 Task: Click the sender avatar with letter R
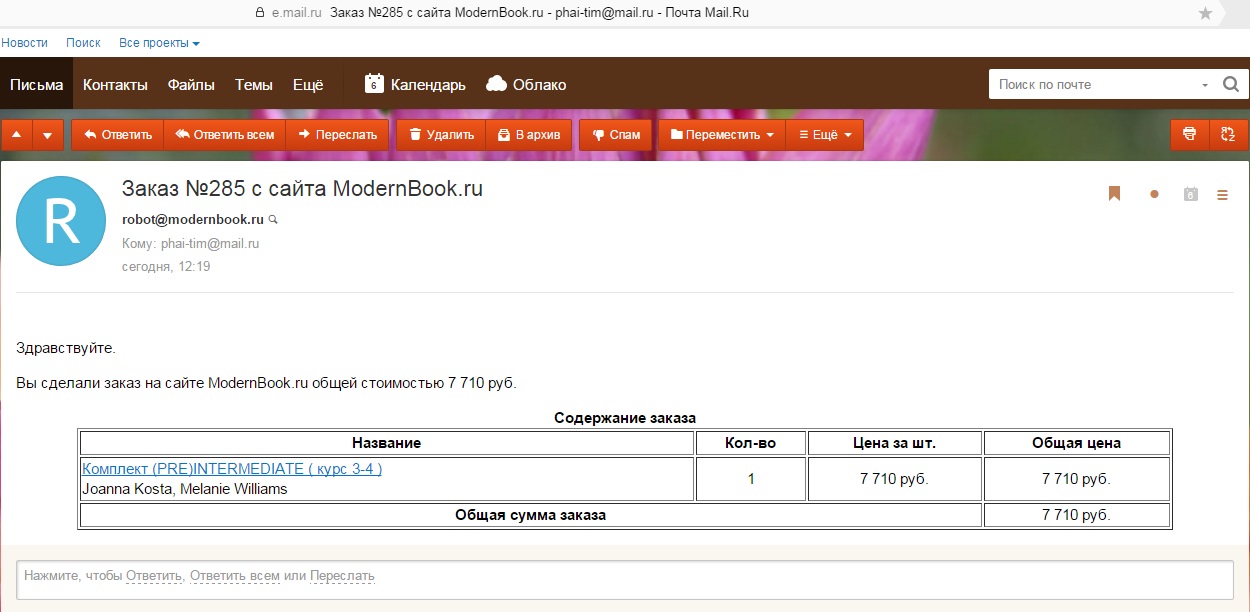[61, 221]
